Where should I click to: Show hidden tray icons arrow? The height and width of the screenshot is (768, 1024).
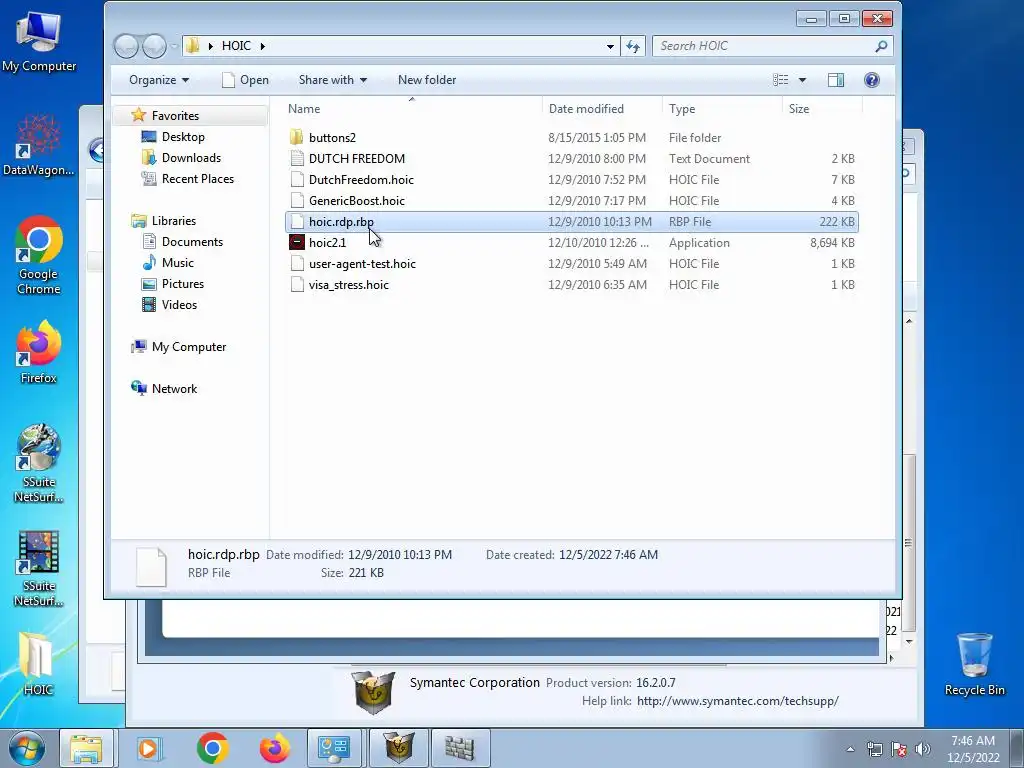click(x=850, y=750)
